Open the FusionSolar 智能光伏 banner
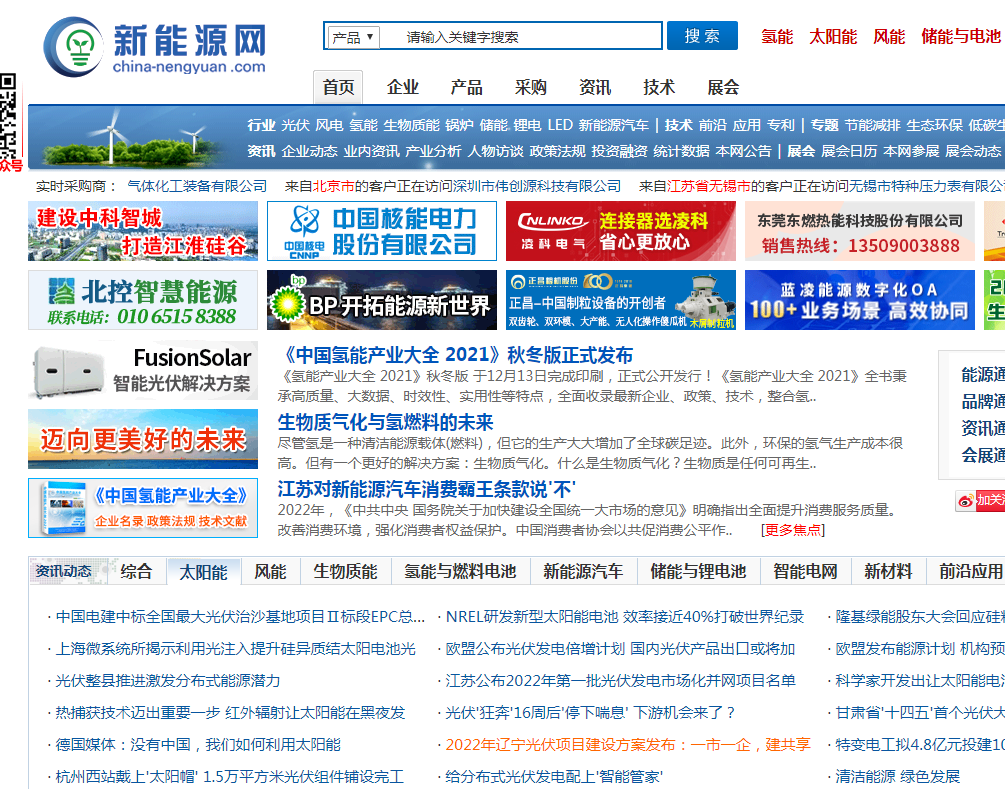 coord(143,370)
